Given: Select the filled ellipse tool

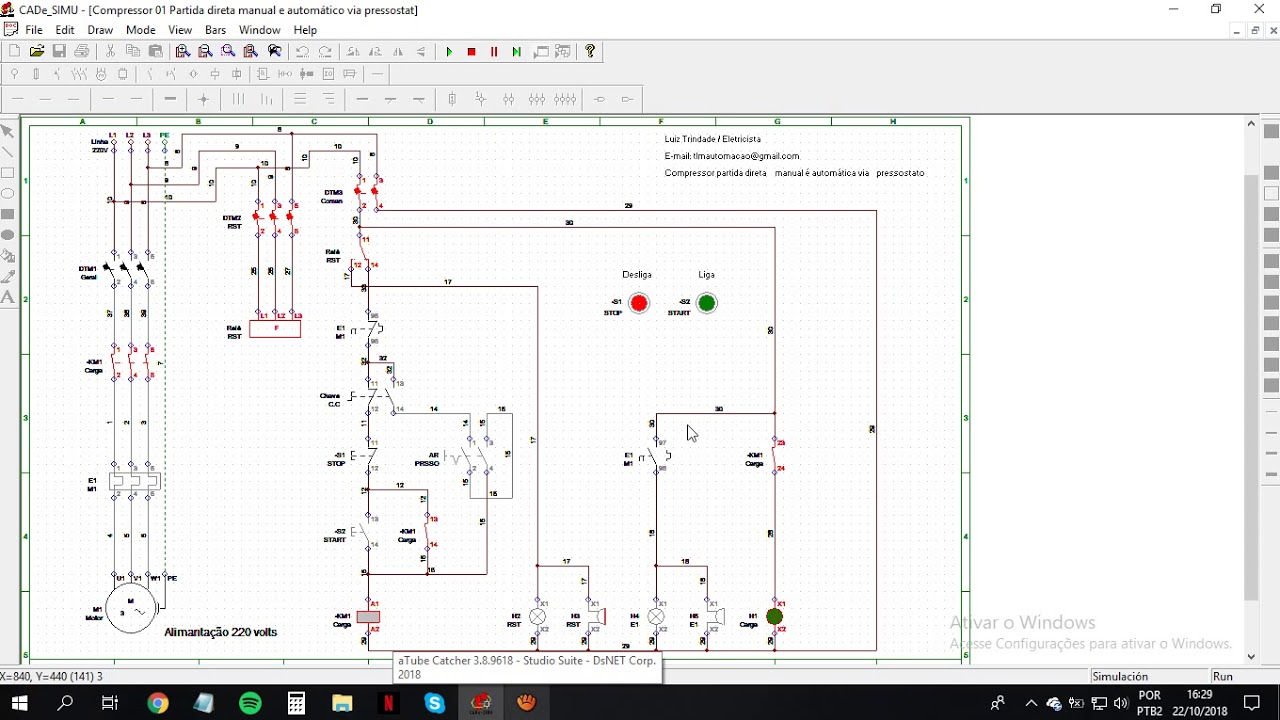Looking at the screenshot, I should 8,235.
